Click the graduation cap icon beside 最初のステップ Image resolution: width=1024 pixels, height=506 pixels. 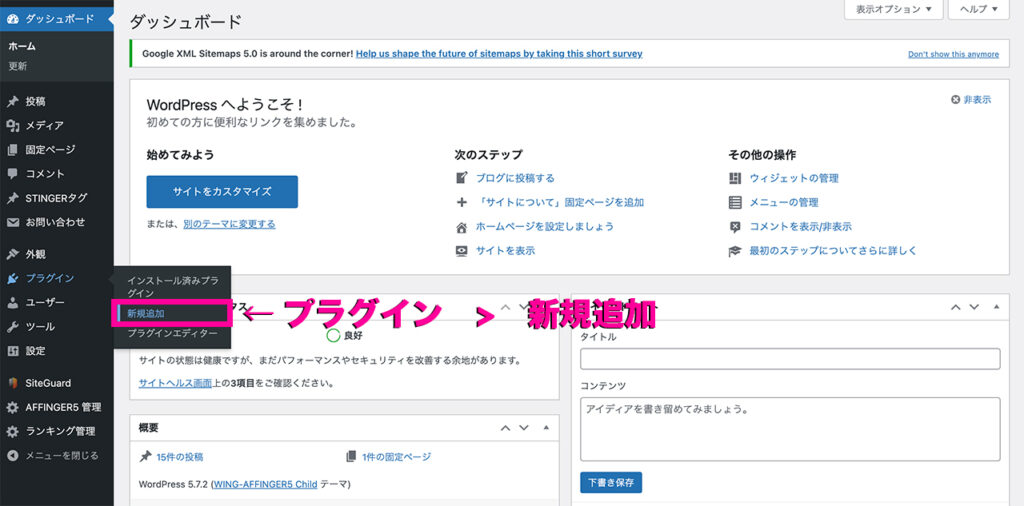(x=735, y=251)
